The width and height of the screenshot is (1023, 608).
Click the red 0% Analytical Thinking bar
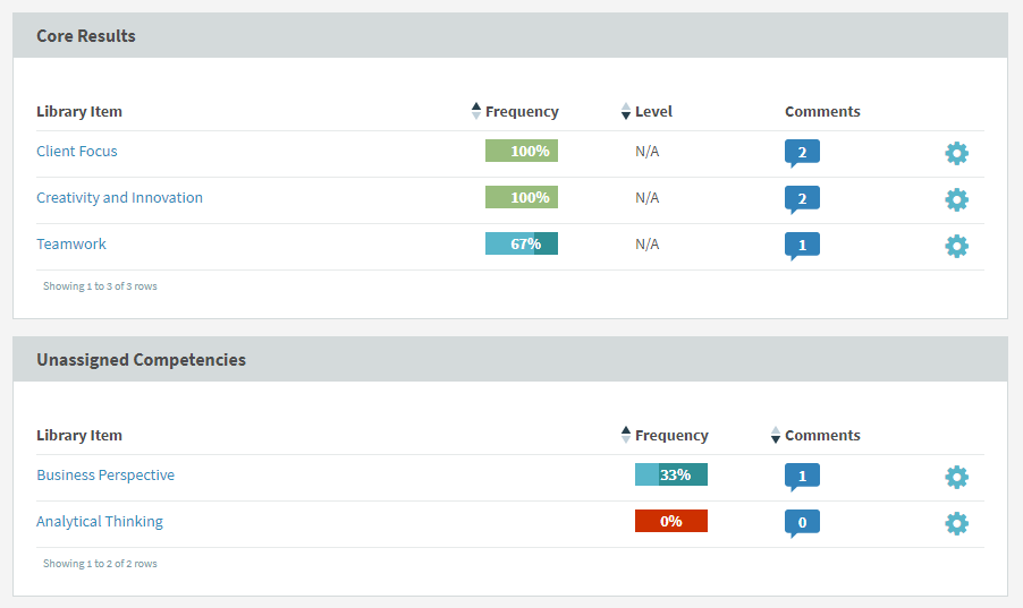(671, 521)
